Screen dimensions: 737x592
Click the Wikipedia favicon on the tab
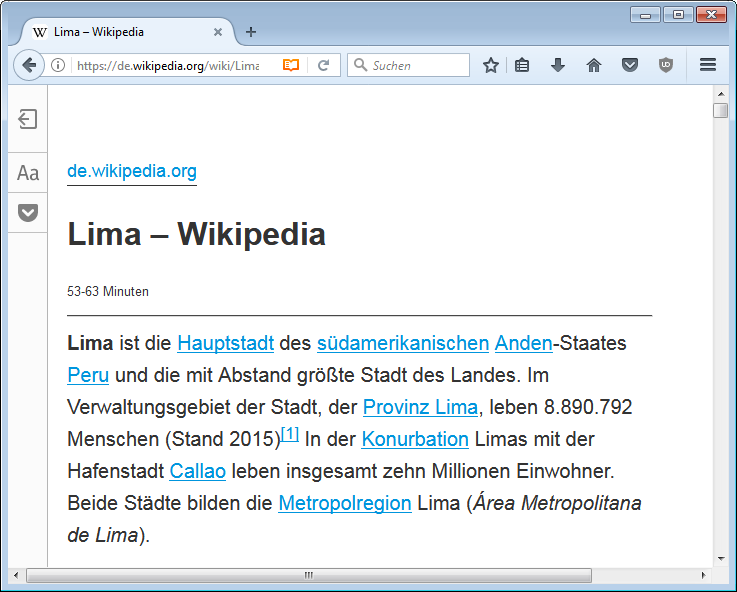click(40, 32)
